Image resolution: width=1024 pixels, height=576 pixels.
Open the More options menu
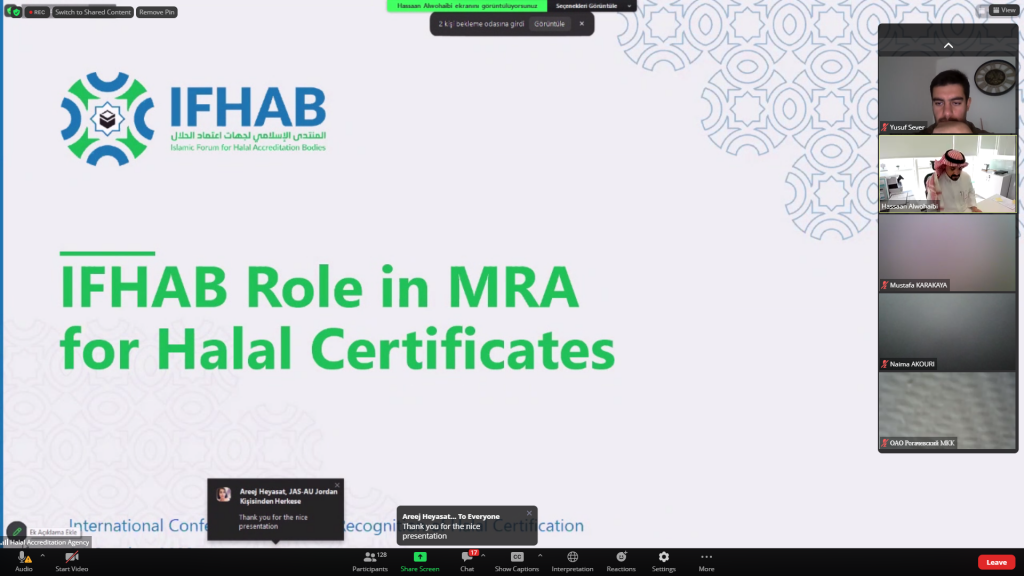pyautogui.click(x=706, y=561)
